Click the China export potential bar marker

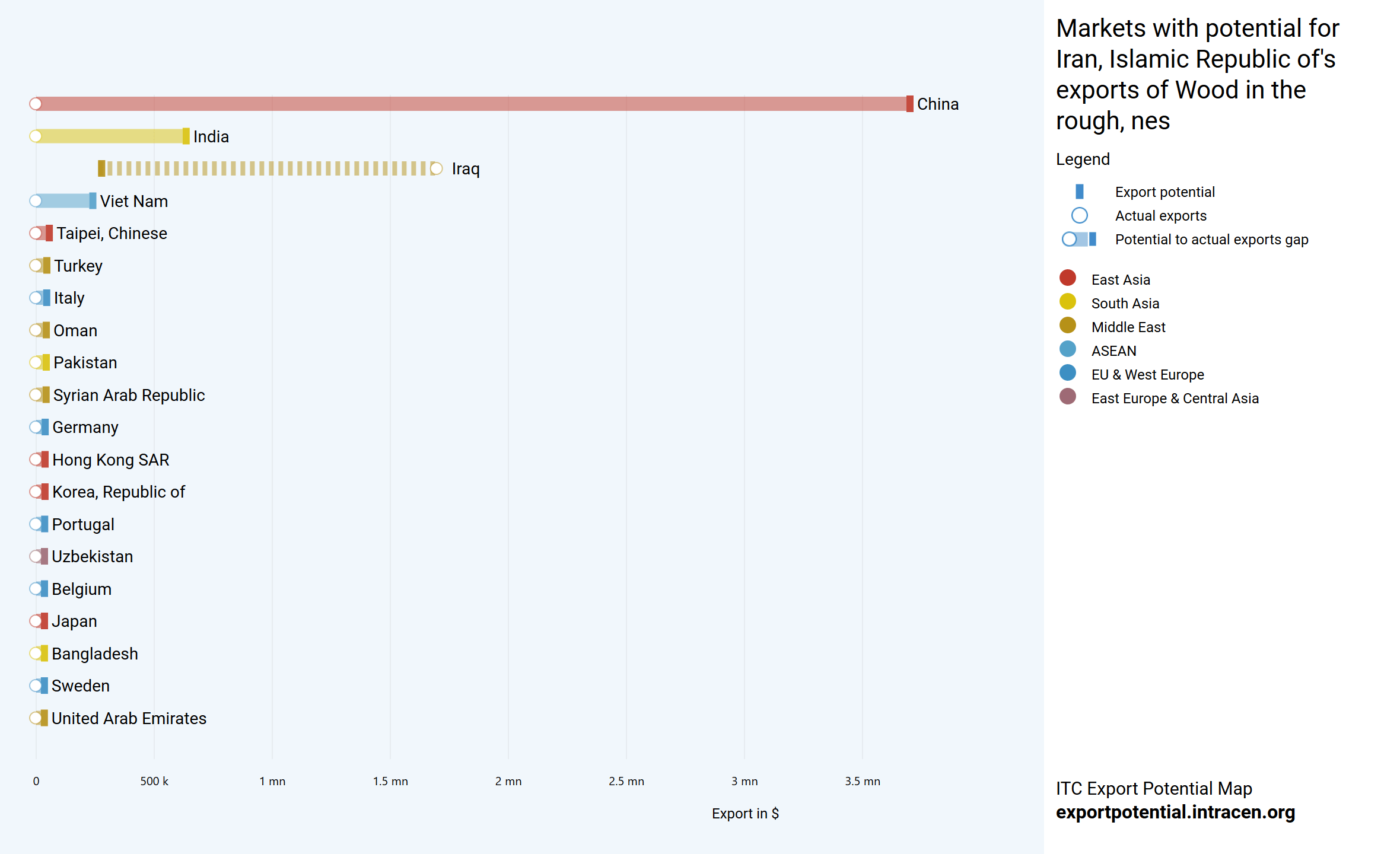pos(909,104)
